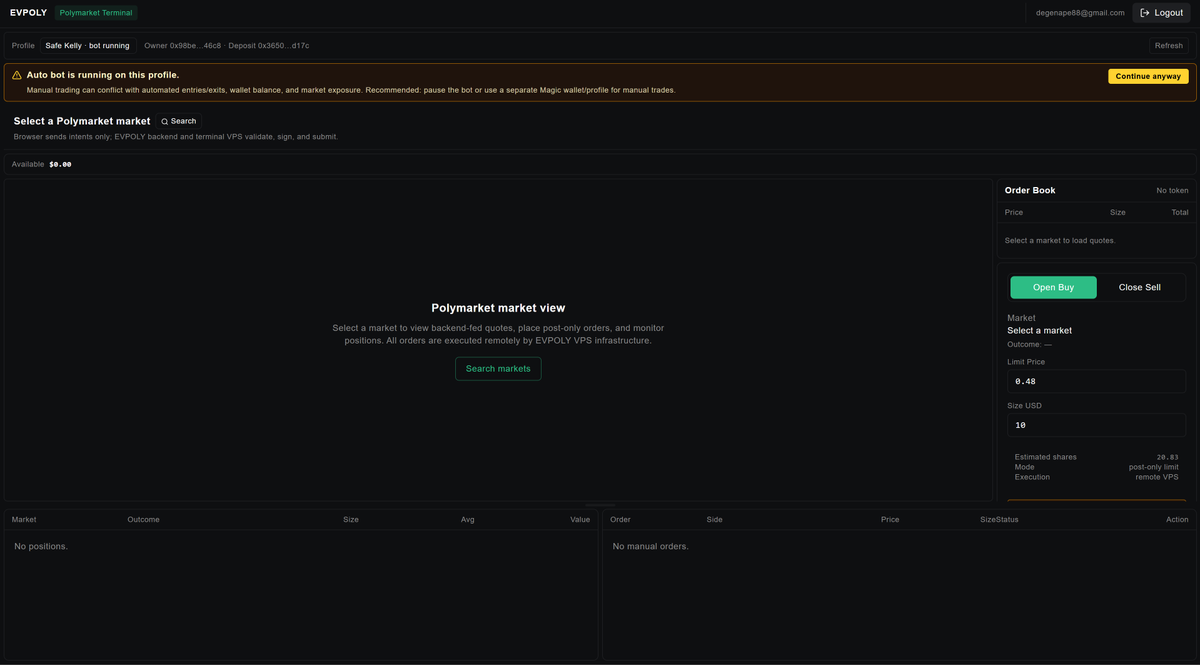The image size is (1200, 665).
Task: Click the Select a market order field
Action: coord(1039,330)
